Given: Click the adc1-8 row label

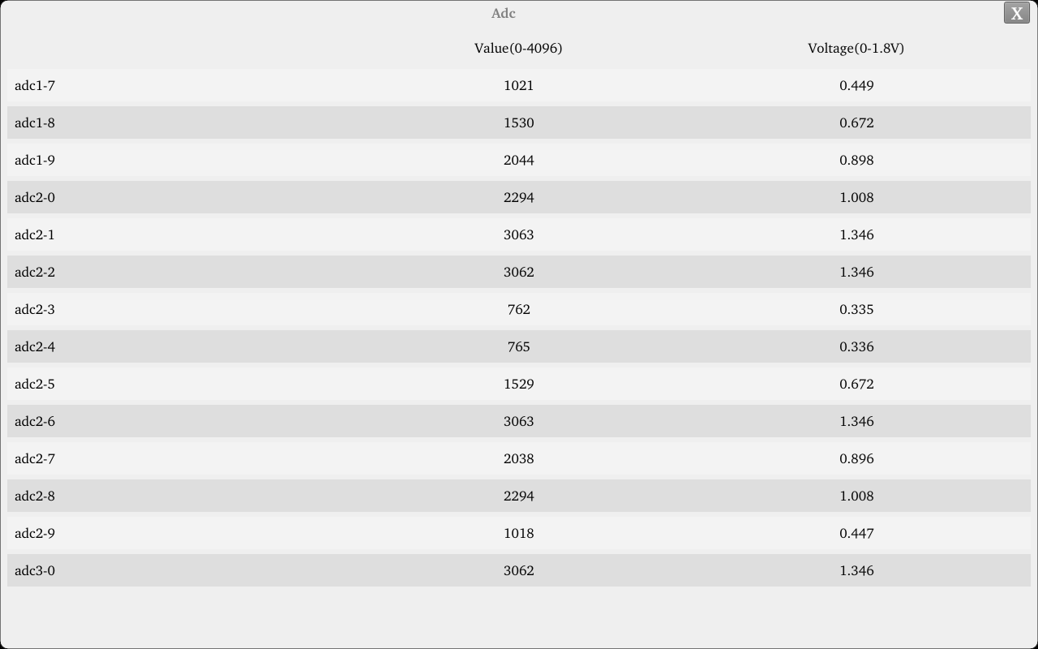Looking at the screenshot, I should pyautogui.click(x=35, y=123).
